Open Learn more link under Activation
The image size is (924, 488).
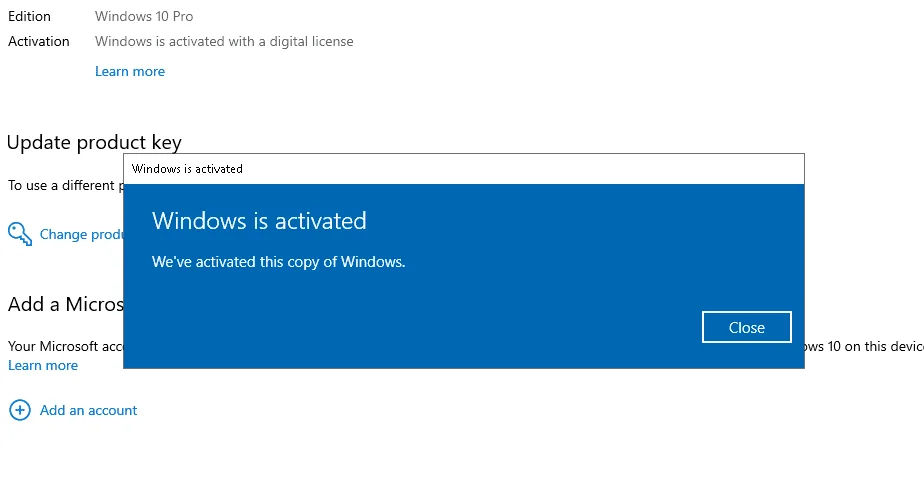[130, 71]
